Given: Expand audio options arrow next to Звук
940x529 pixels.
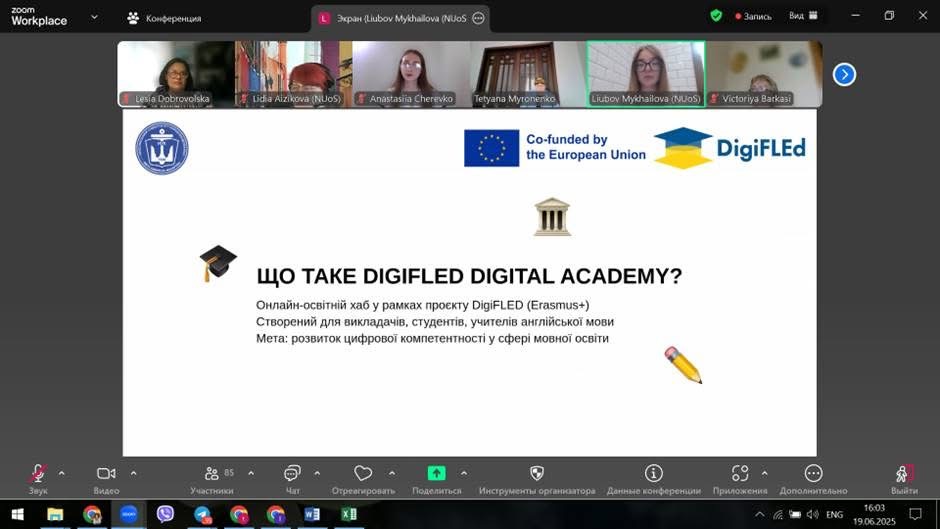Looking at the screenshot, I should pos(61,473).
